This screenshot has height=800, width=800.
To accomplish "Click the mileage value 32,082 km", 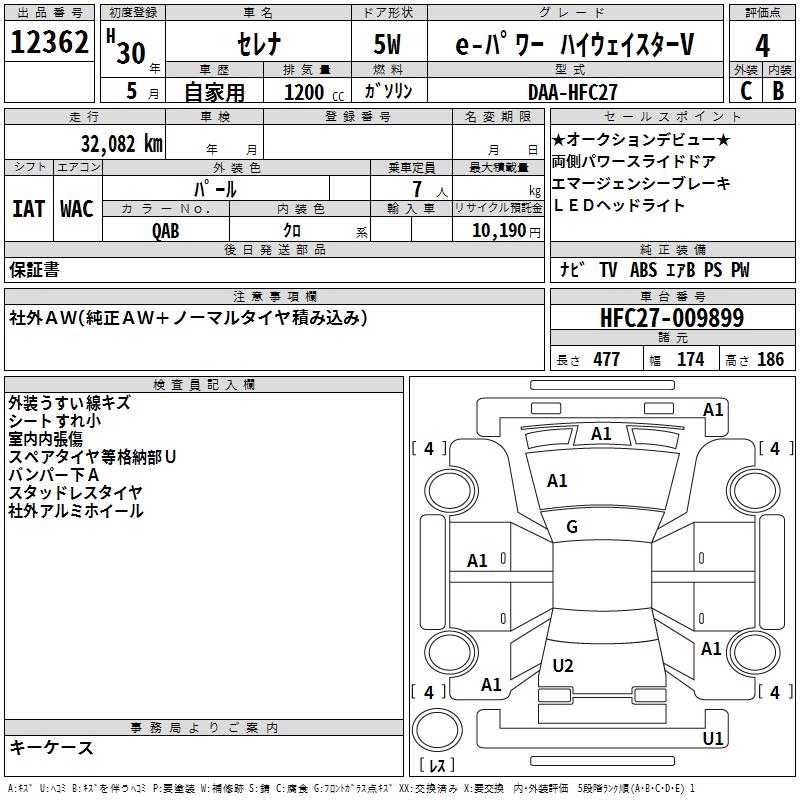I will 122,143.
